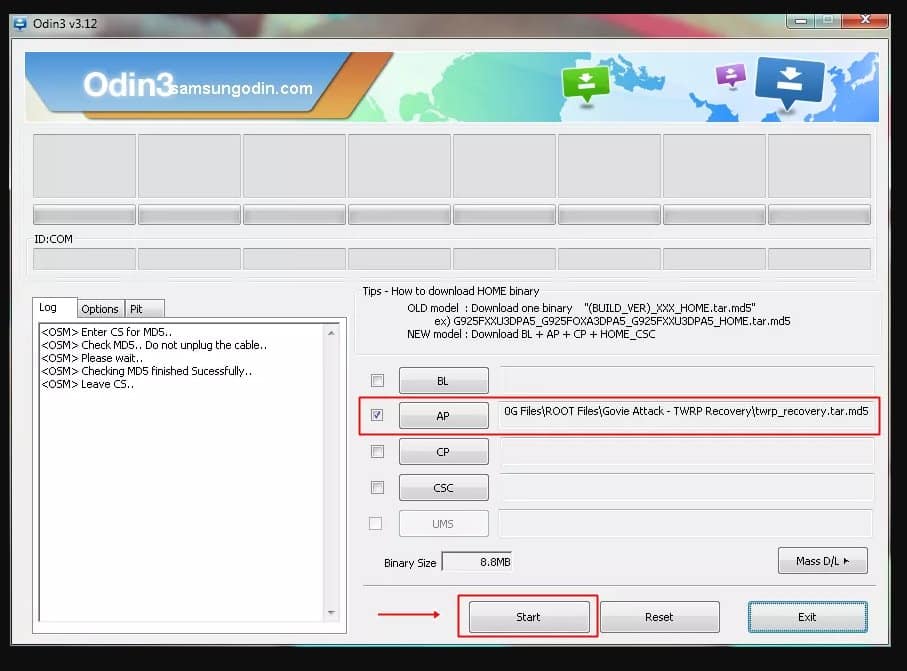Click the purple download icon in banner
The width and height of the screenshot is (907, 671).
pos(731,75)
